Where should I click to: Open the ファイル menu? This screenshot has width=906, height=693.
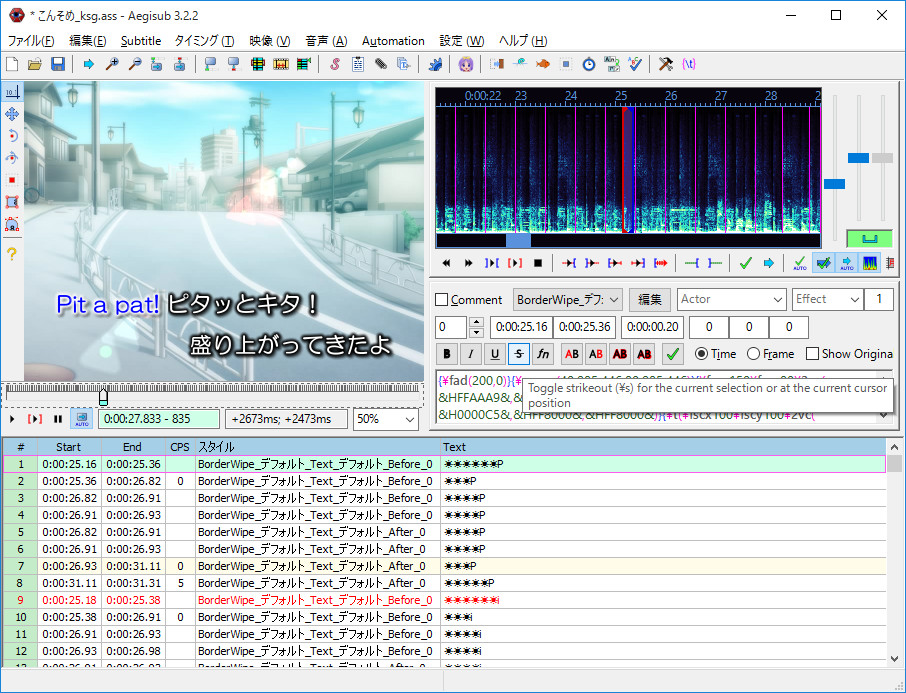point(31,41)
